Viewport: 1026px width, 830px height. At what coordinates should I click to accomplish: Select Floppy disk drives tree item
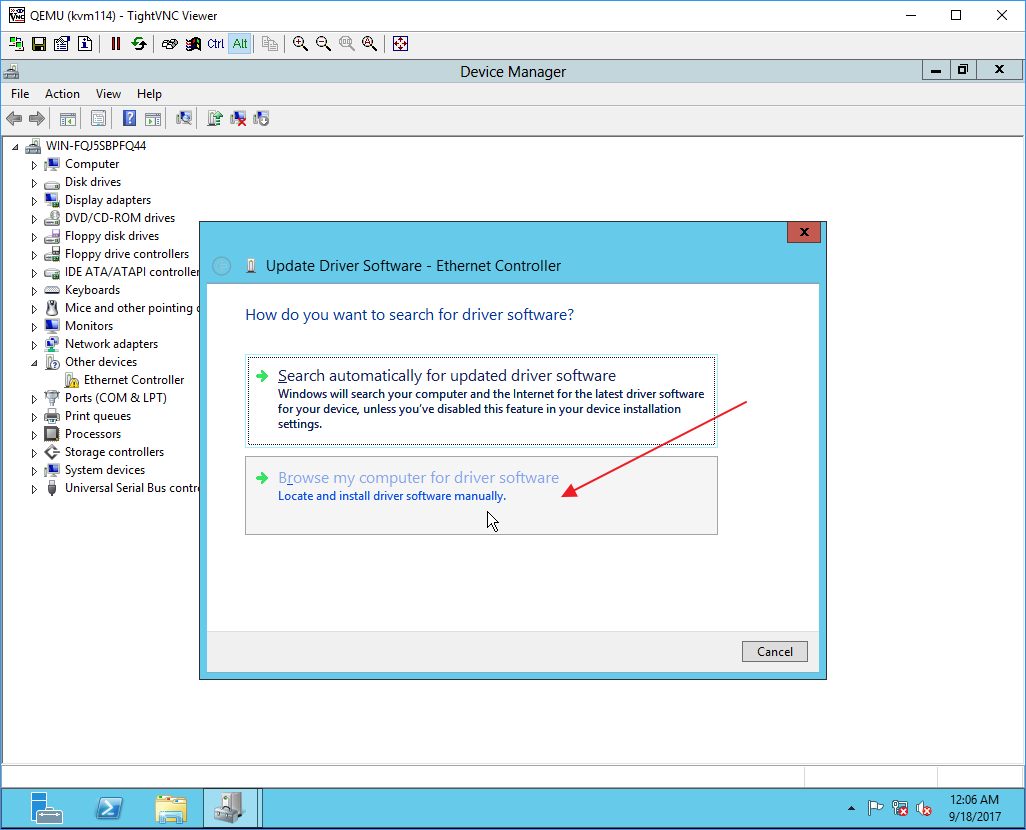pos(111,236)
